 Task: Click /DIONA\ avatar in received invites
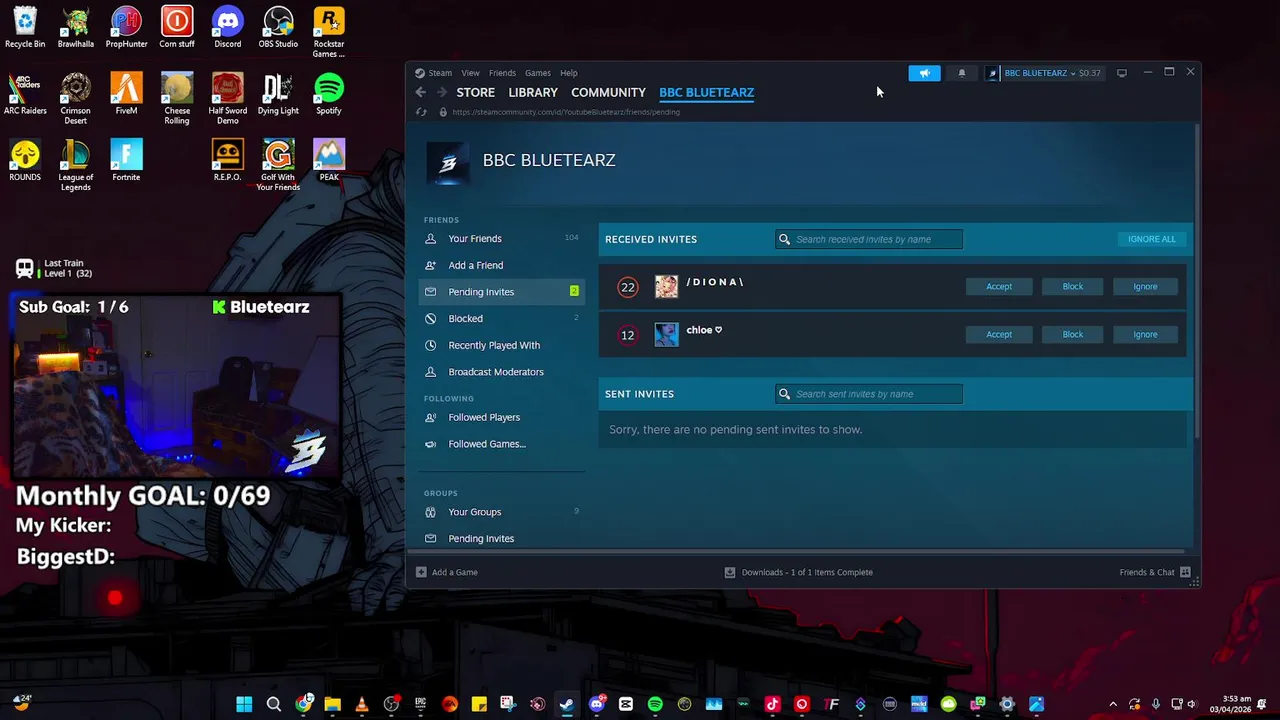[x=666, y=287]
